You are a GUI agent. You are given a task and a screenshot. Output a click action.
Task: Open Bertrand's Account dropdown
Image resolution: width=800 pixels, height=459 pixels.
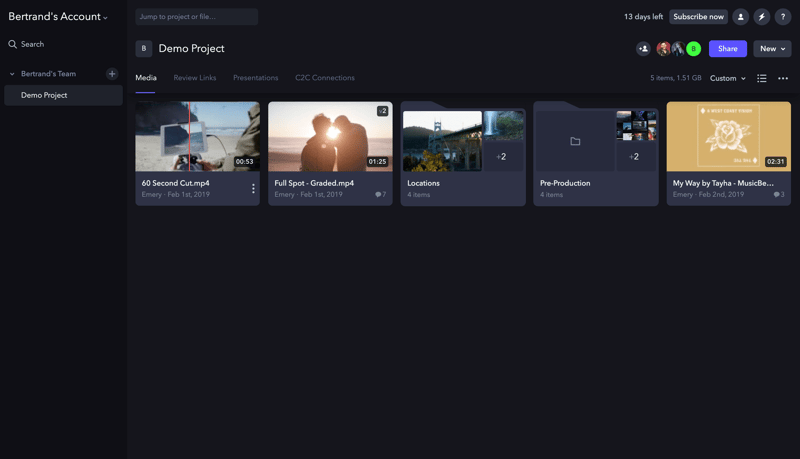58,17
